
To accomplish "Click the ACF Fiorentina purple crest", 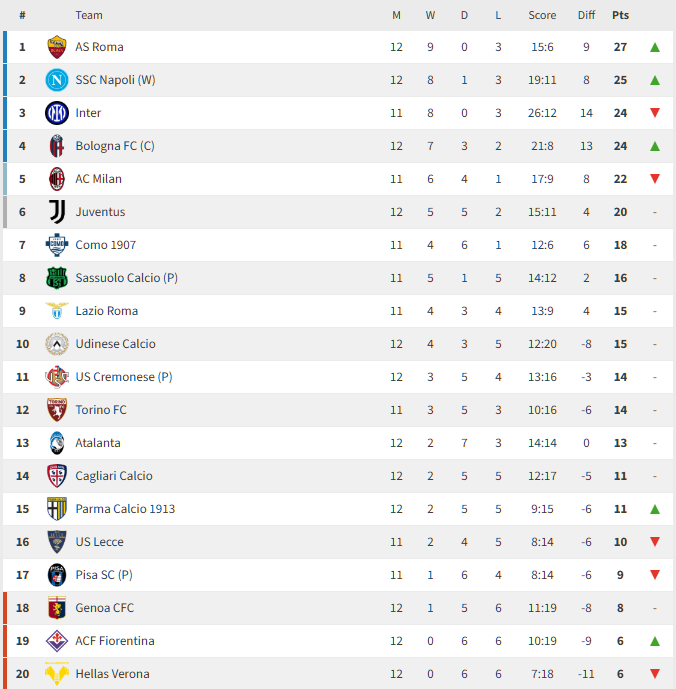I will click(x=57, y=641).
